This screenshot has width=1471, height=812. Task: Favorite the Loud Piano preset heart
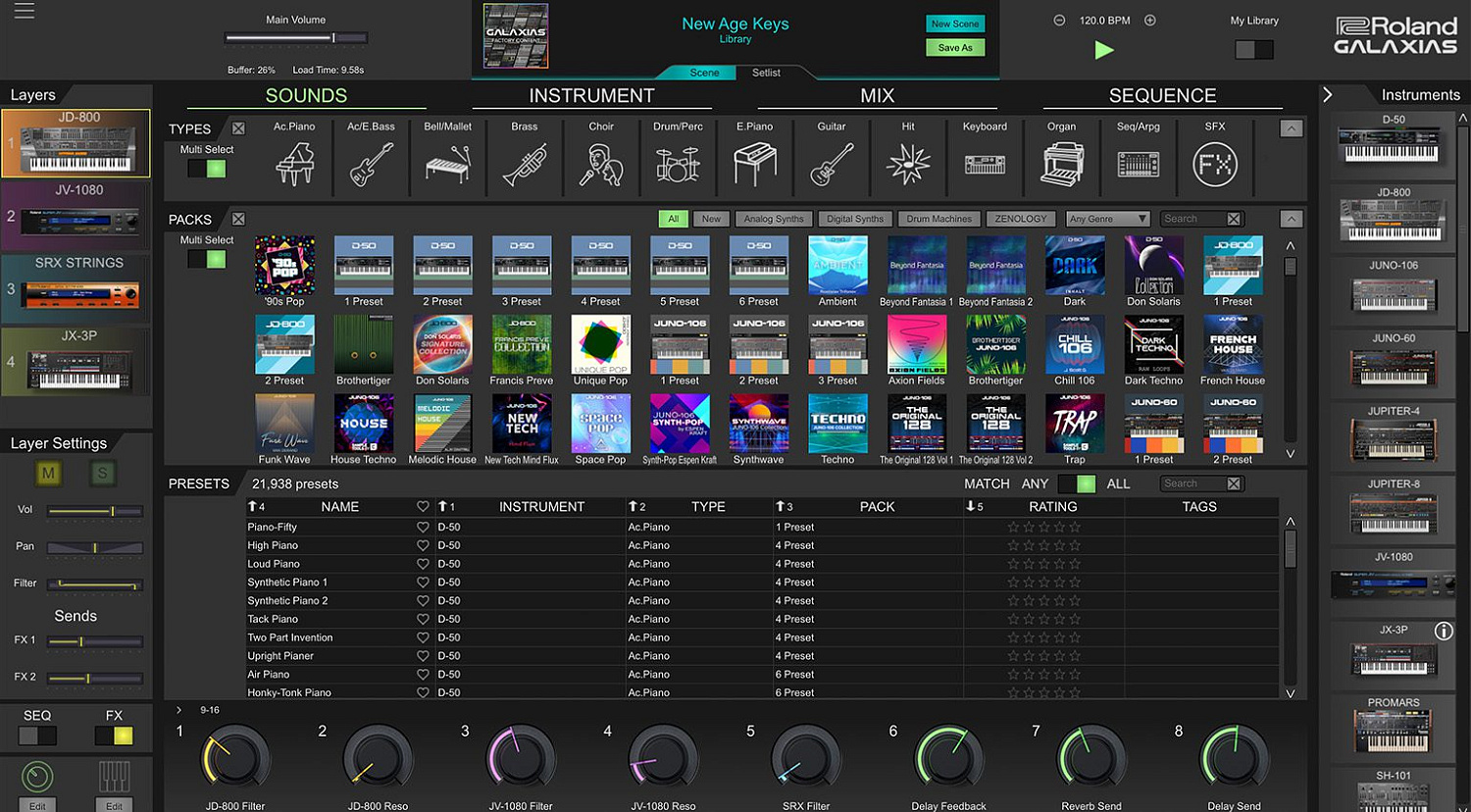coord(423,564)
